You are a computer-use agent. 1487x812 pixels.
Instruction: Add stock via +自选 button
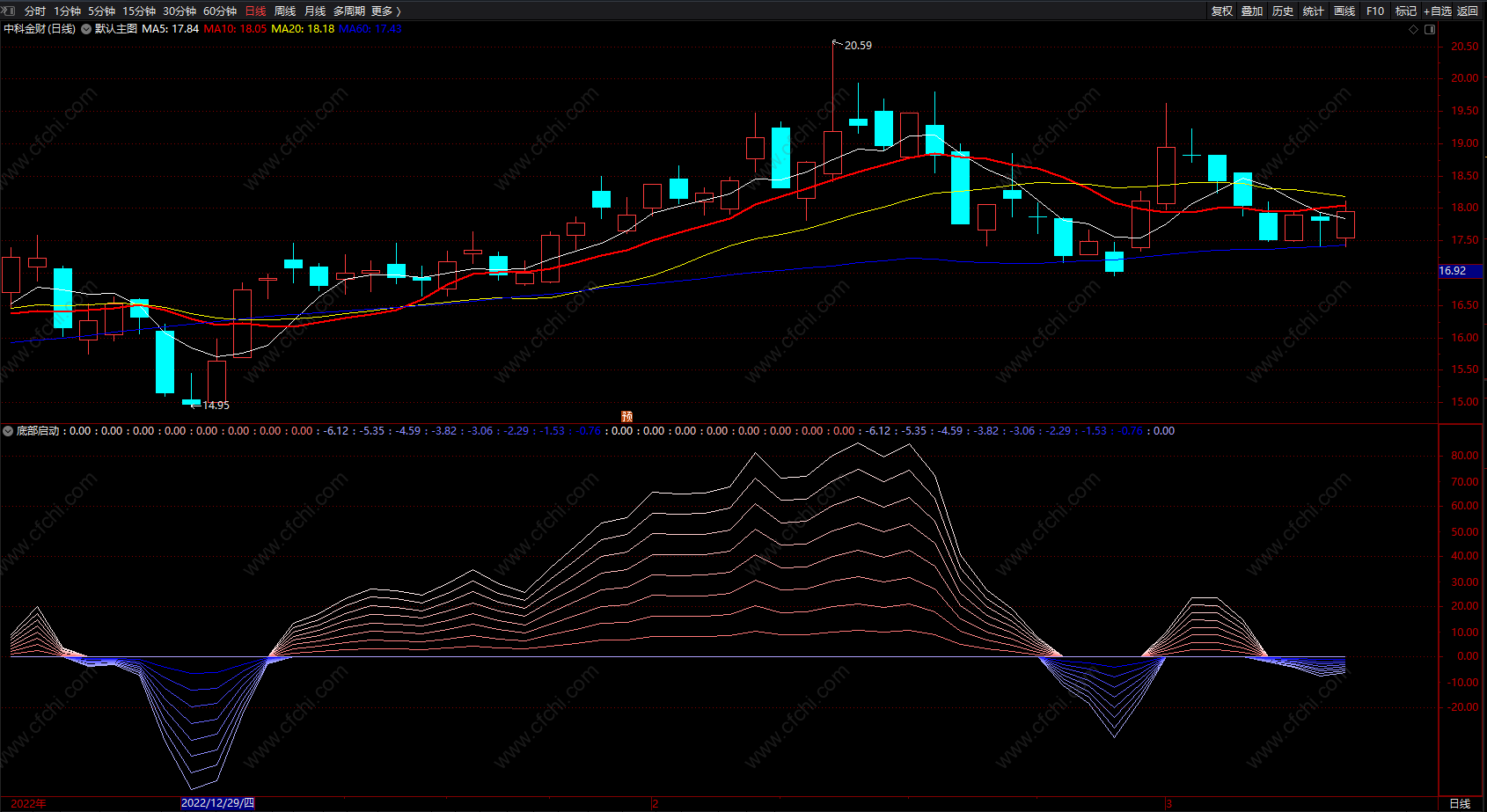[1437, 11]
